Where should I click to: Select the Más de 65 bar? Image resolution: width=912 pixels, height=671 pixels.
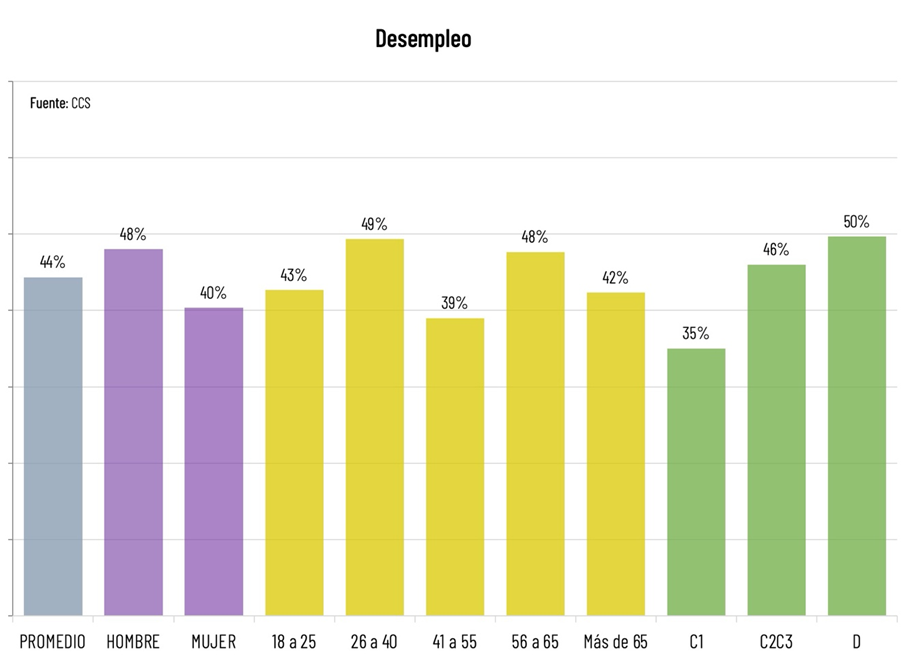pyautogui.click(x=615, y=454)
